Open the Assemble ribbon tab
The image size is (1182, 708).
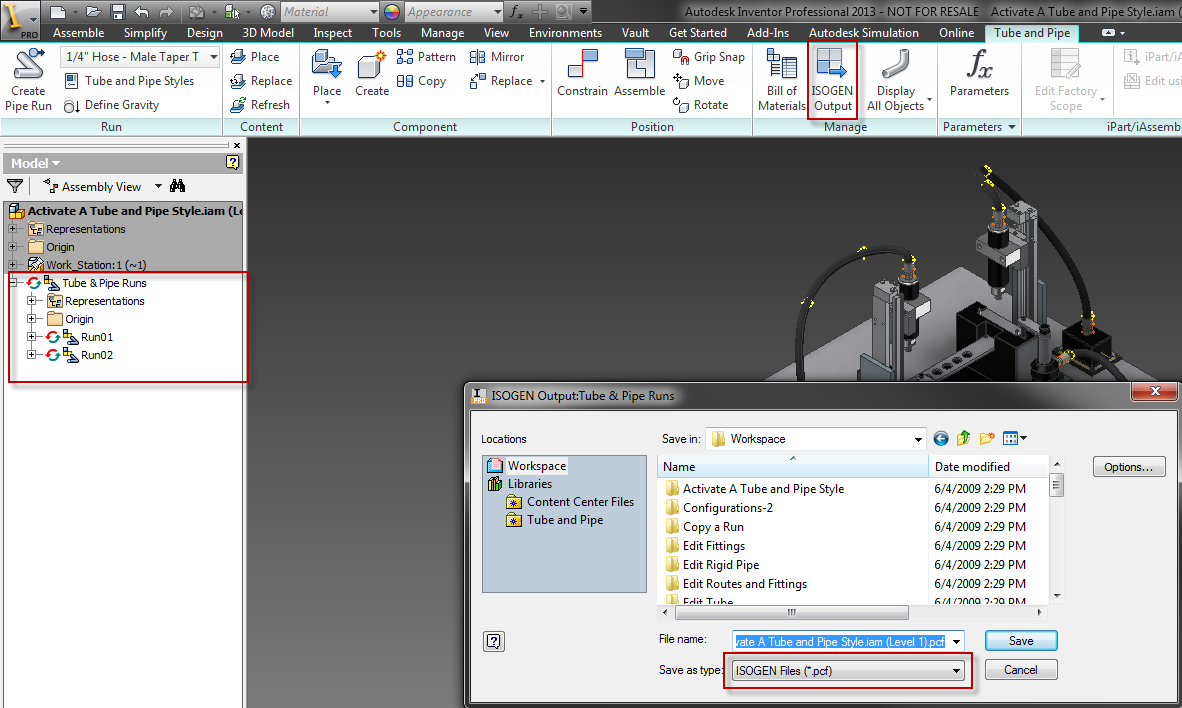click(78, 32)
